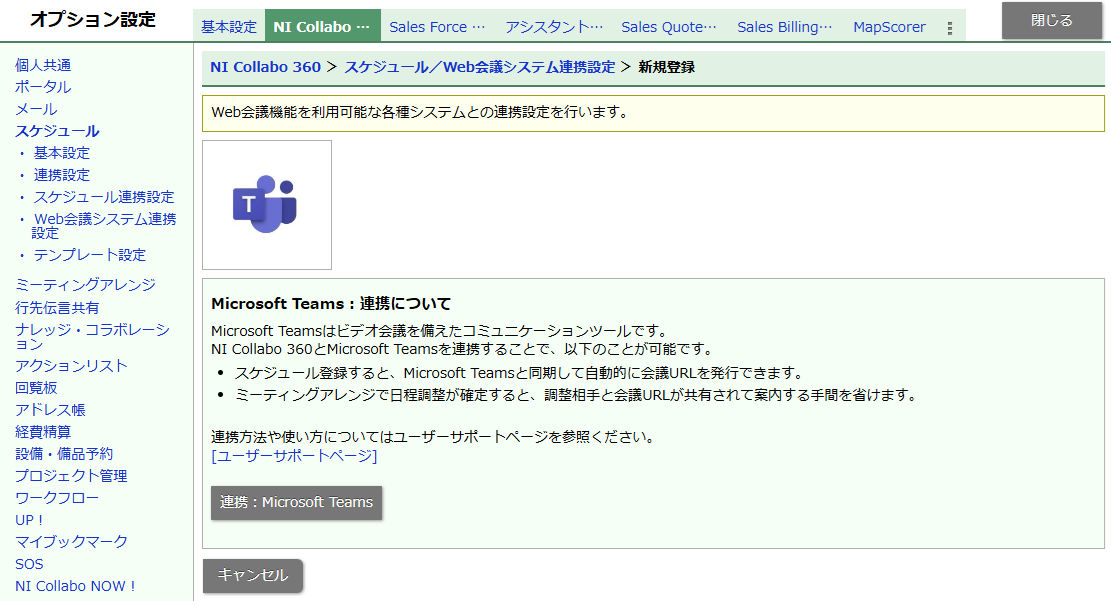Open ポータル settings in the sidebar
Screen dimensions: 1111x601
tap(43, 87)
